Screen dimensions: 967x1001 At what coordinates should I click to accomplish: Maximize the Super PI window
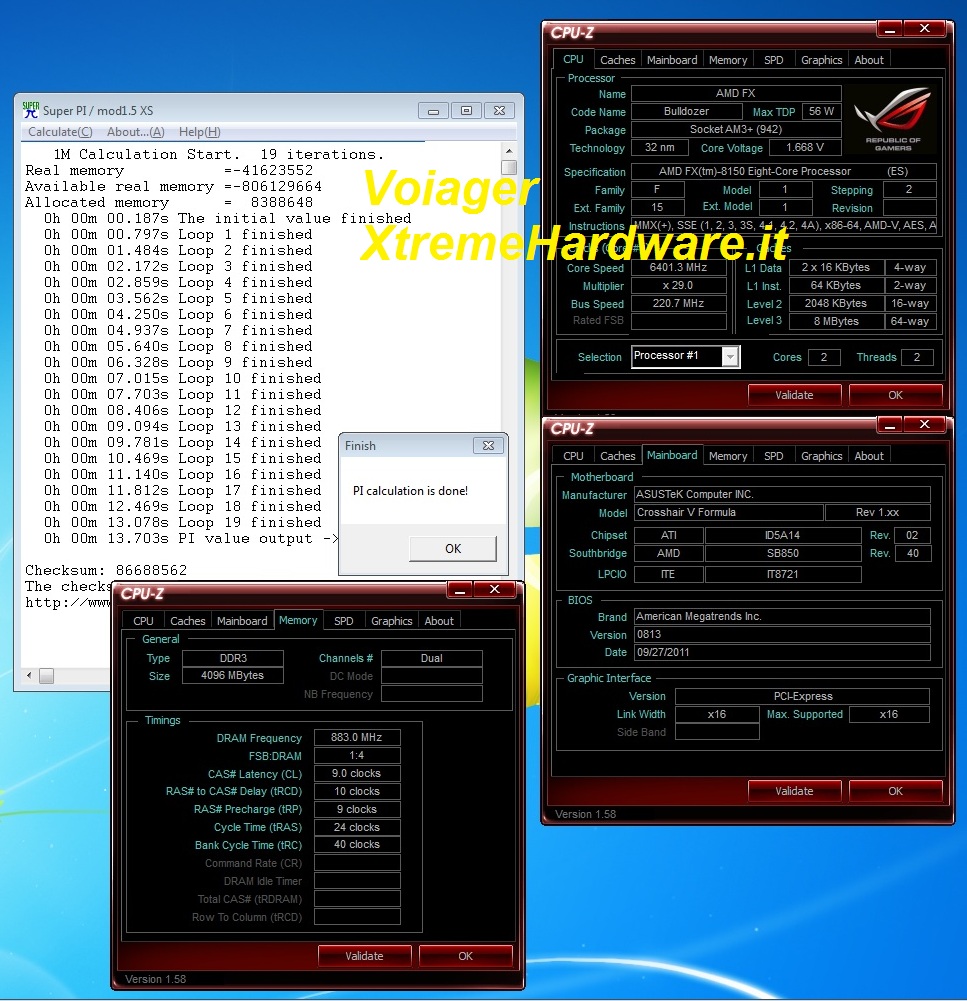[465, 110]
